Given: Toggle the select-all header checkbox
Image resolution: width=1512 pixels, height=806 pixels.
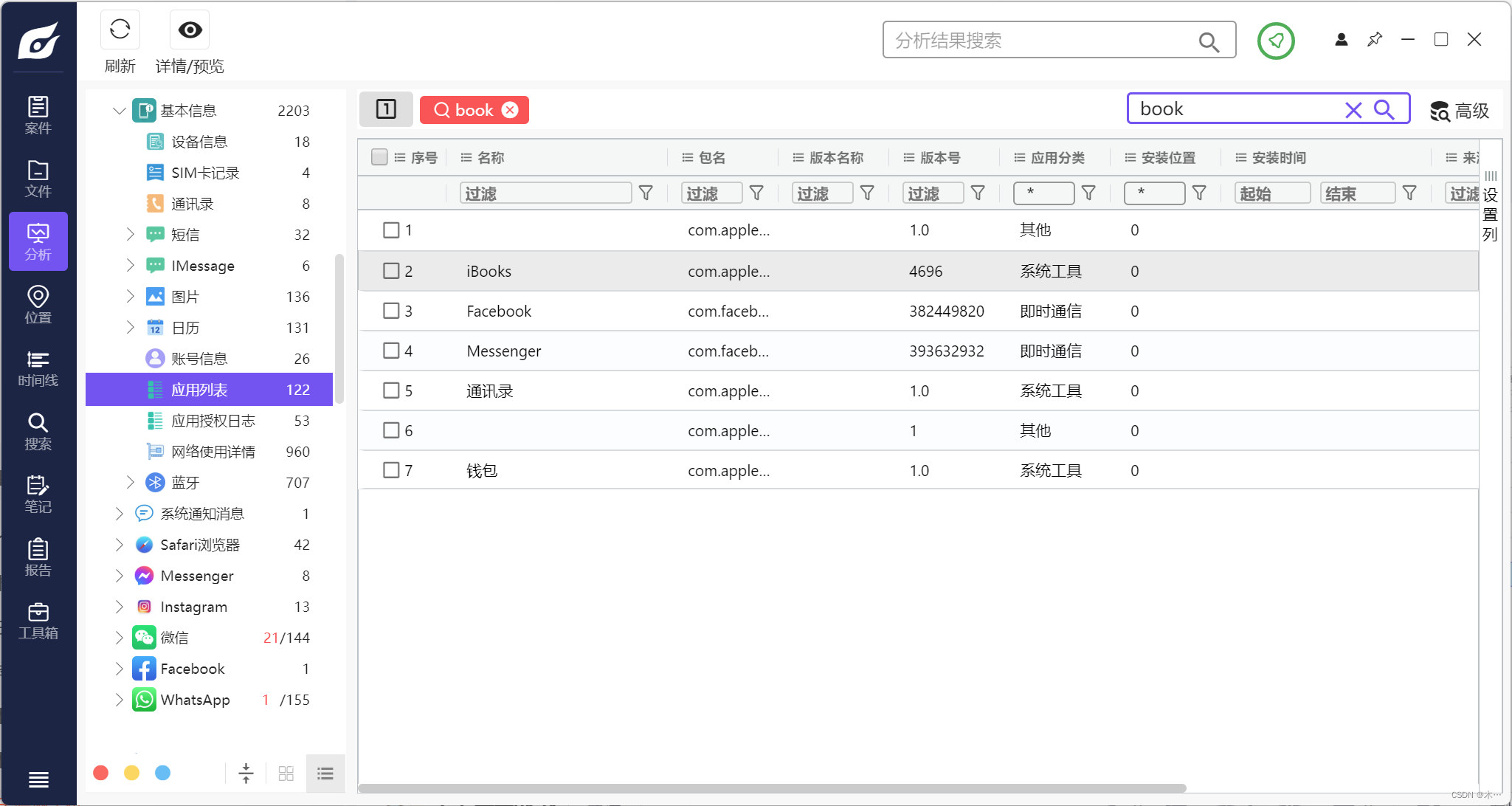Looking at the screenshot, I should pyautogui.click(x=379, y=157).
